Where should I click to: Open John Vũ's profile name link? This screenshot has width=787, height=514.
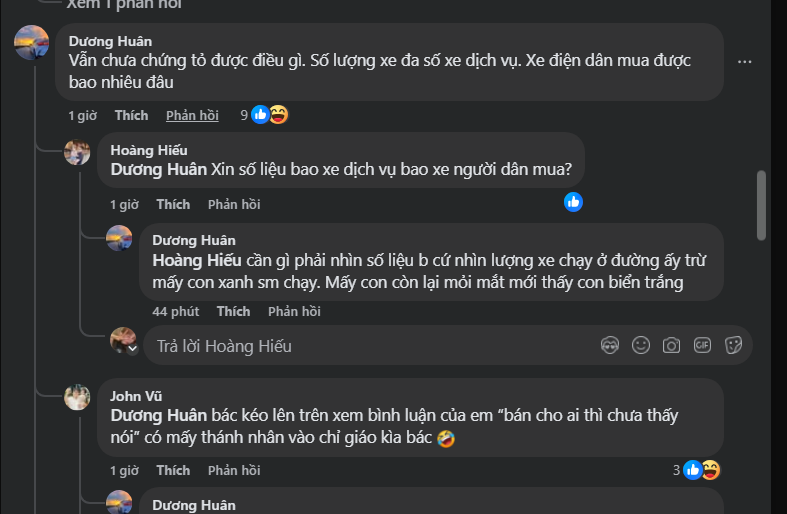tap(136, 396)
